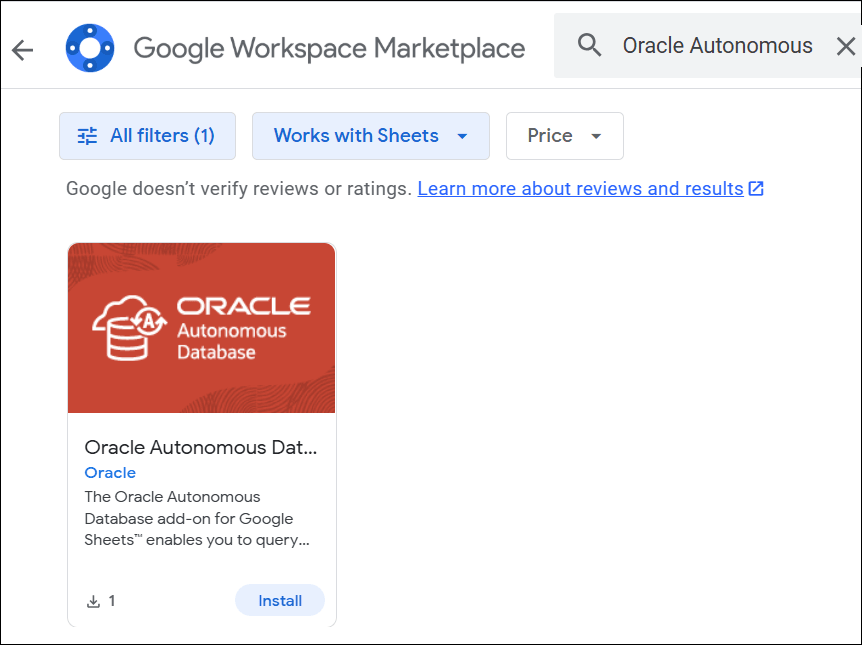Install the Oracle Autonomous Database add-on
This screenshot has height=645, width=862.
[x=279, y=600]
